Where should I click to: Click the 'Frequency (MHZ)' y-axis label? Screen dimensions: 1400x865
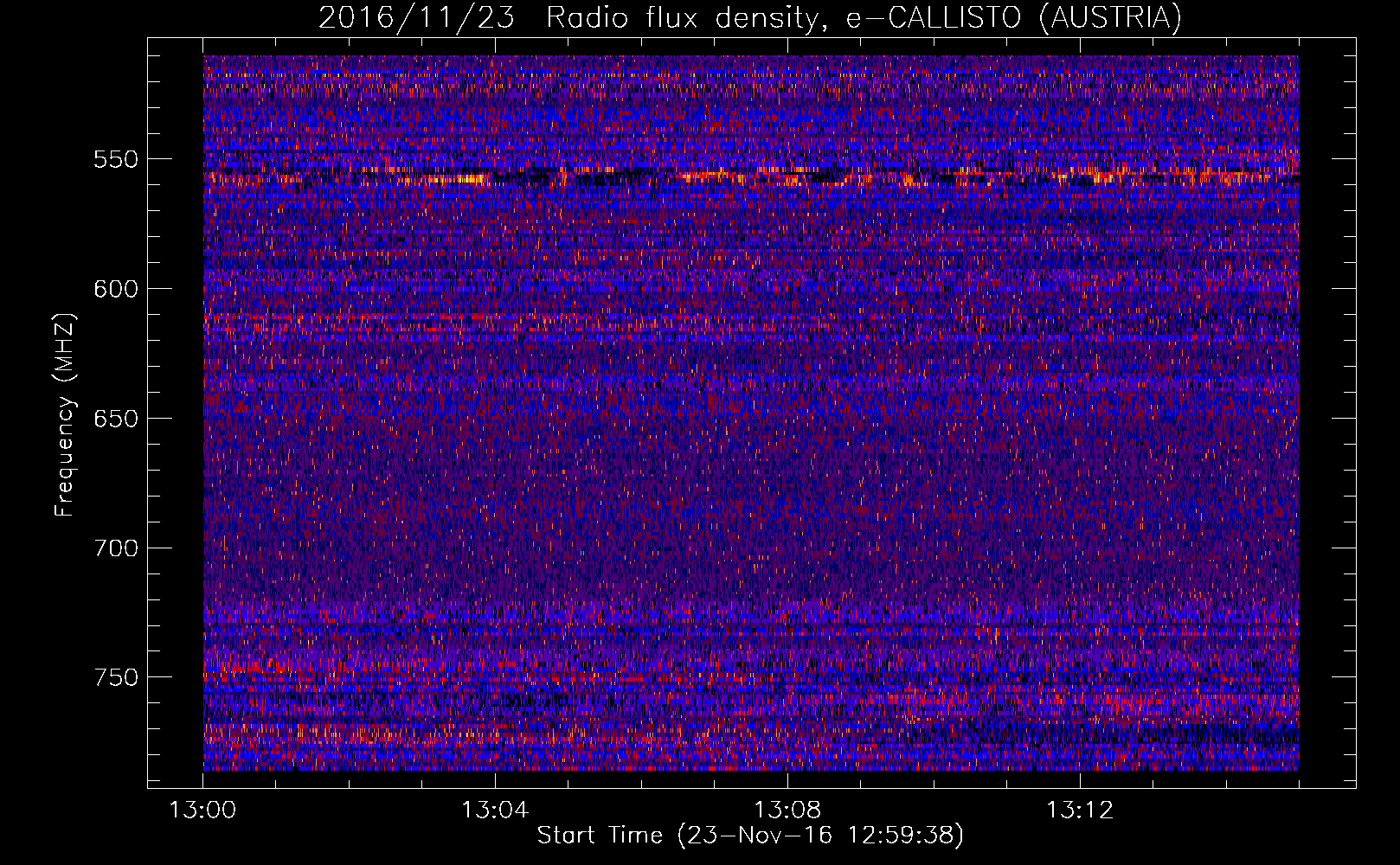(x=65, y=414)
